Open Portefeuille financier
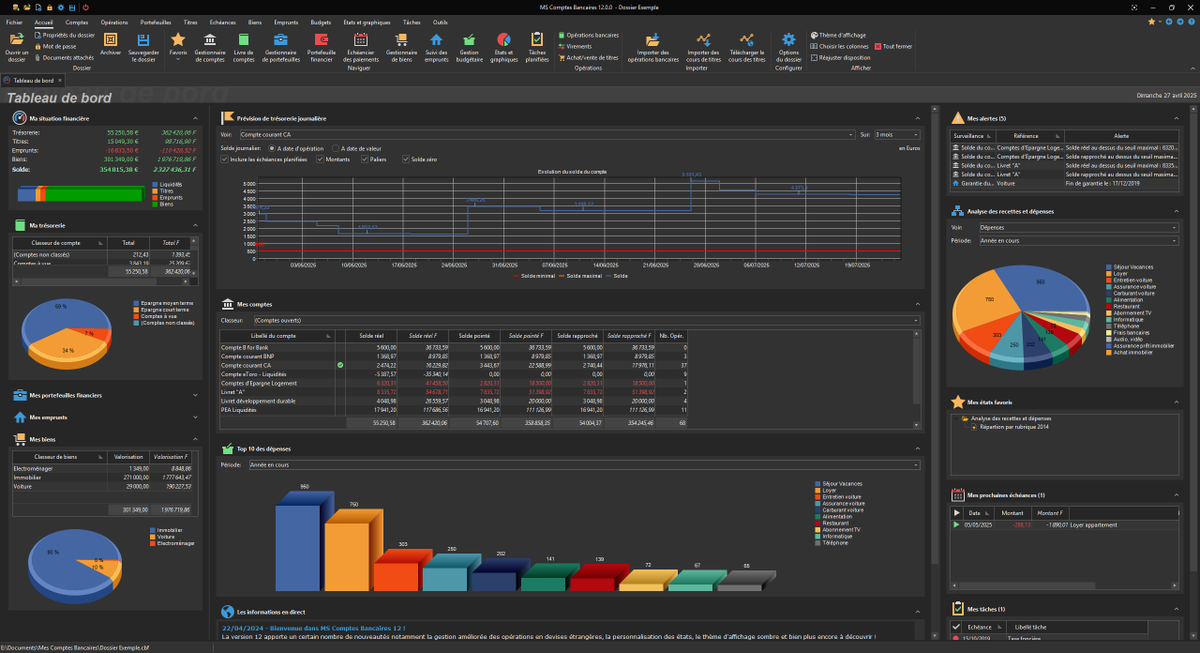The image size is (1200, 653). click(321, 47)
